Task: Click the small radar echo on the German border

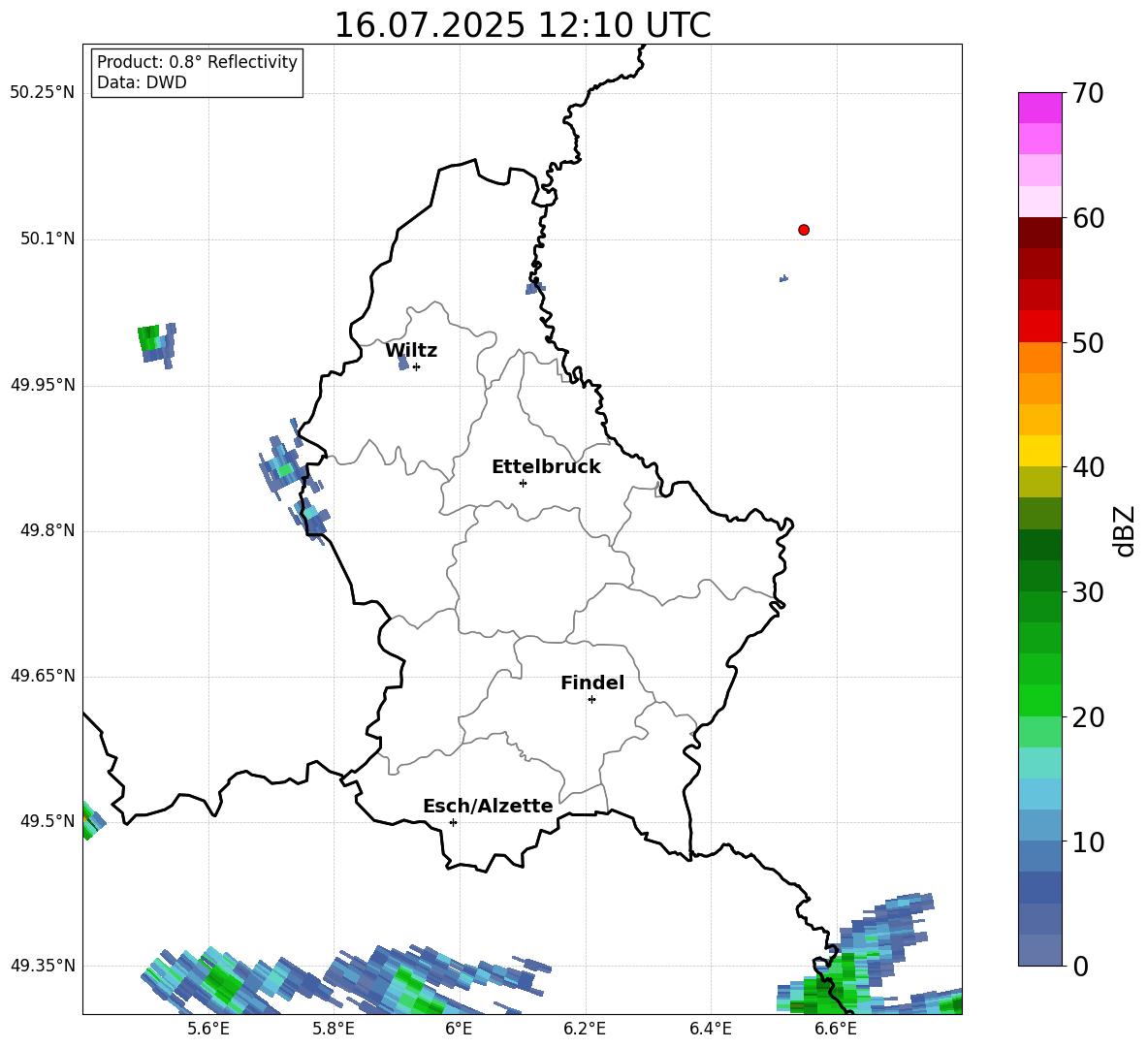Action: (534, 288)
